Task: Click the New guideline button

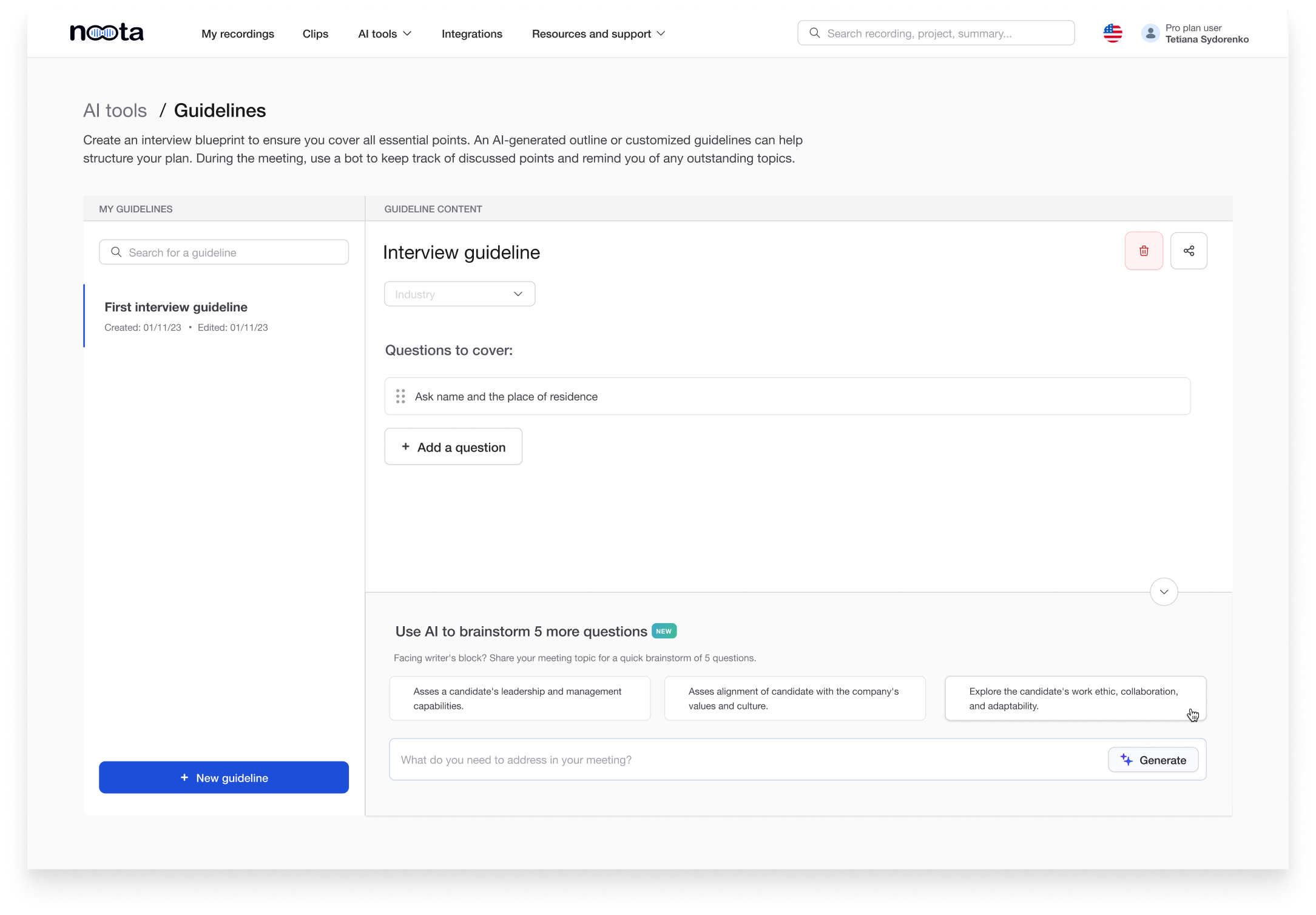Action: [x=223, y=777]
